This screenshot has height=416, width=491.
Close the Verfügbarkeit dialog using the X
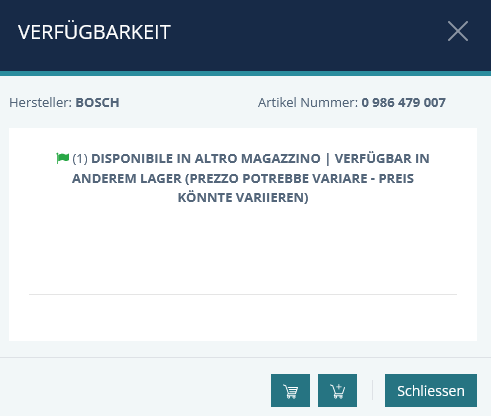[458, 31]
